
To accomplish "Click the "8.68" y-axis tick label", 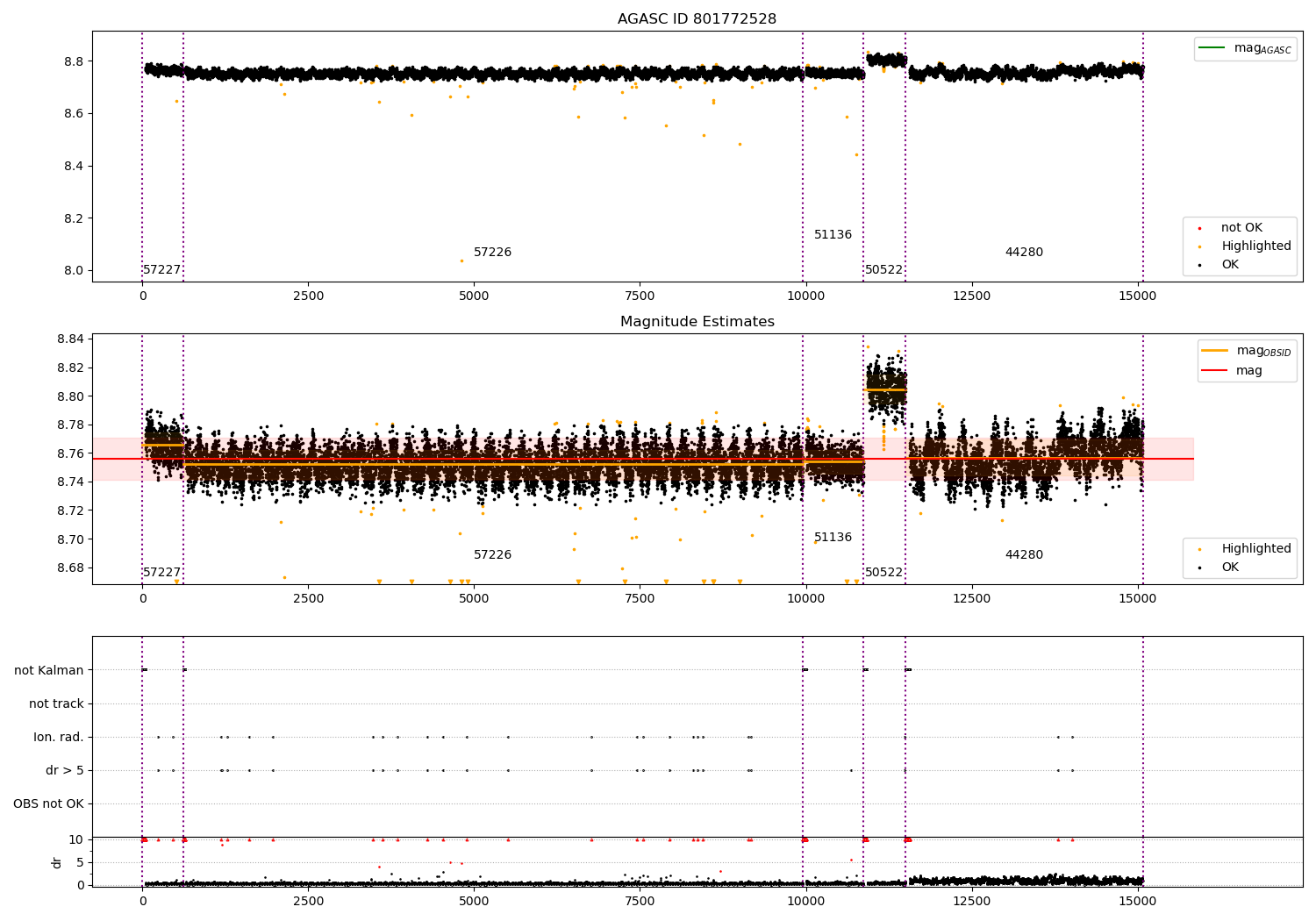I will coord(70,568).
